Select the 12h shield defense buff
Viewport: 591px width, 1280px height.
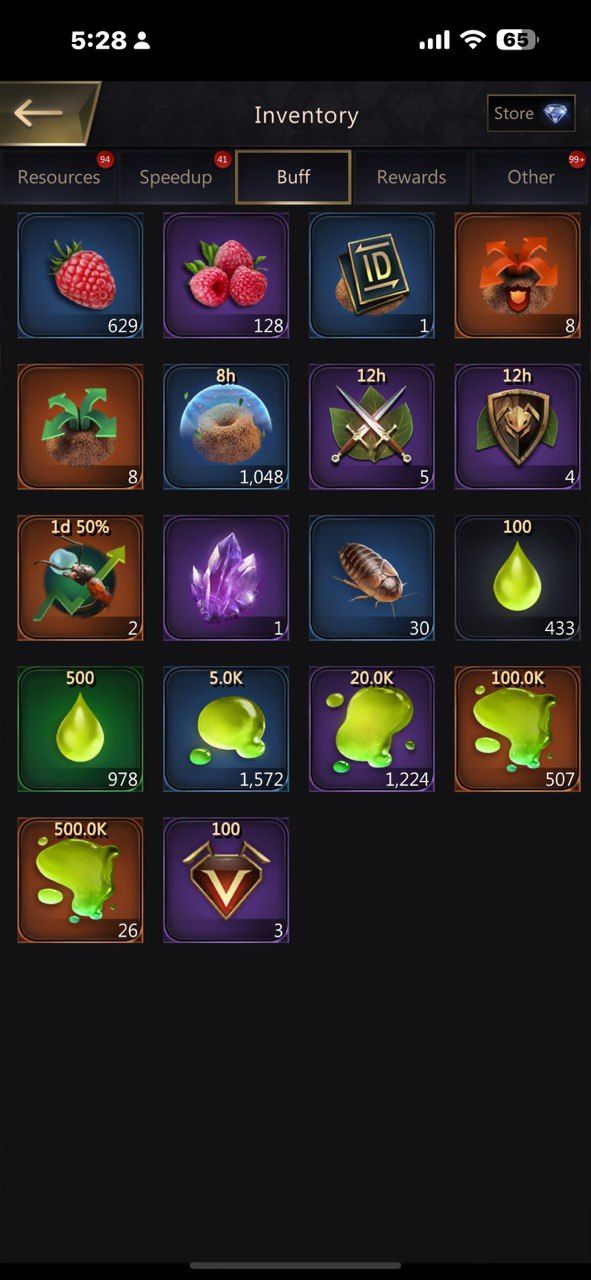[517, 426]
